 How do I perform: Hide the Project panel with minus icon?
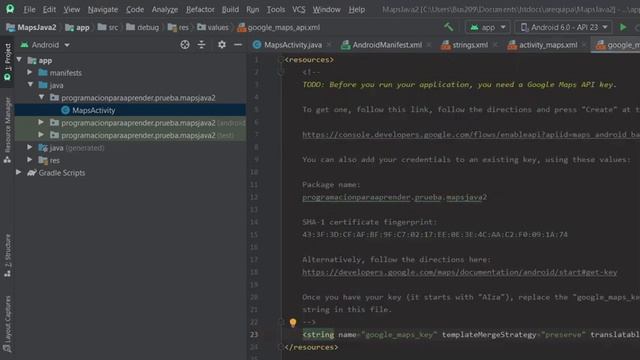[x=238, y=44]
